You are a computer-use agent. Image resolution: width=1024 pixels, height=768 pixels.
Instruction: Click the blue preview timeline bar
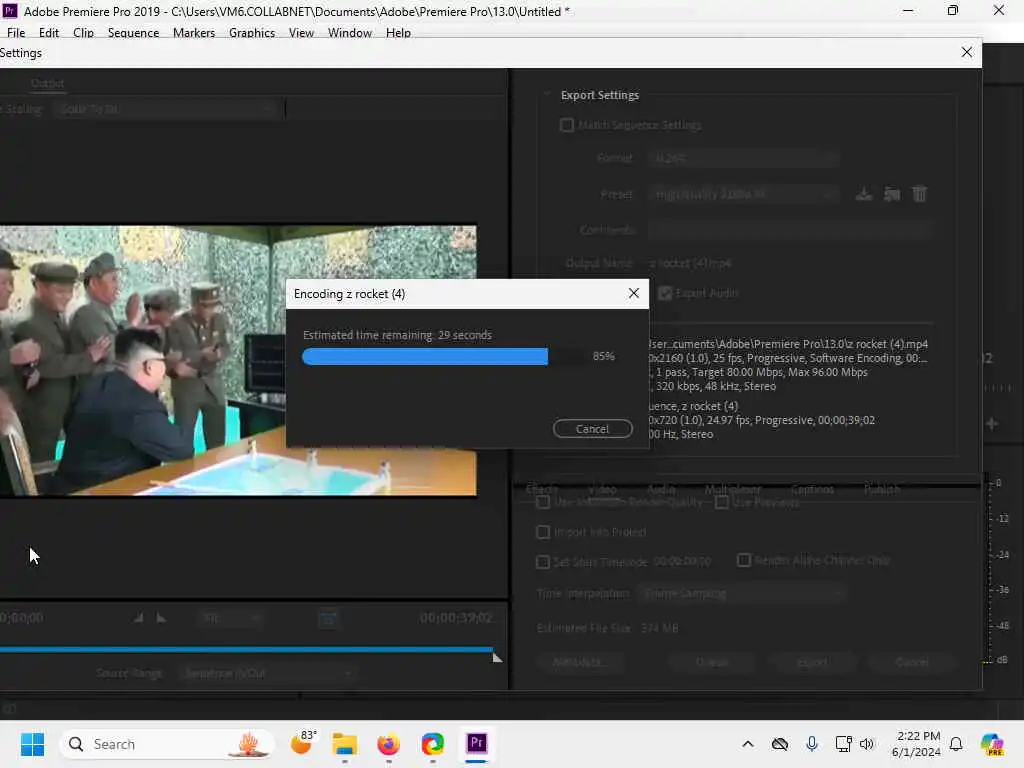tap(246, 649)
